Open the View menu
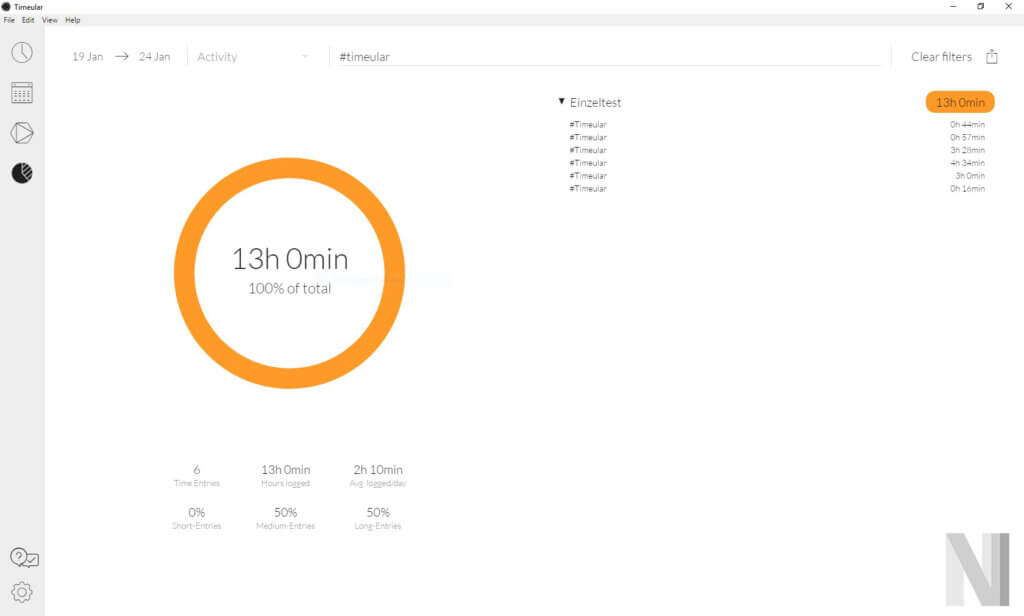 pyautogui.click(x=49, y=20)
